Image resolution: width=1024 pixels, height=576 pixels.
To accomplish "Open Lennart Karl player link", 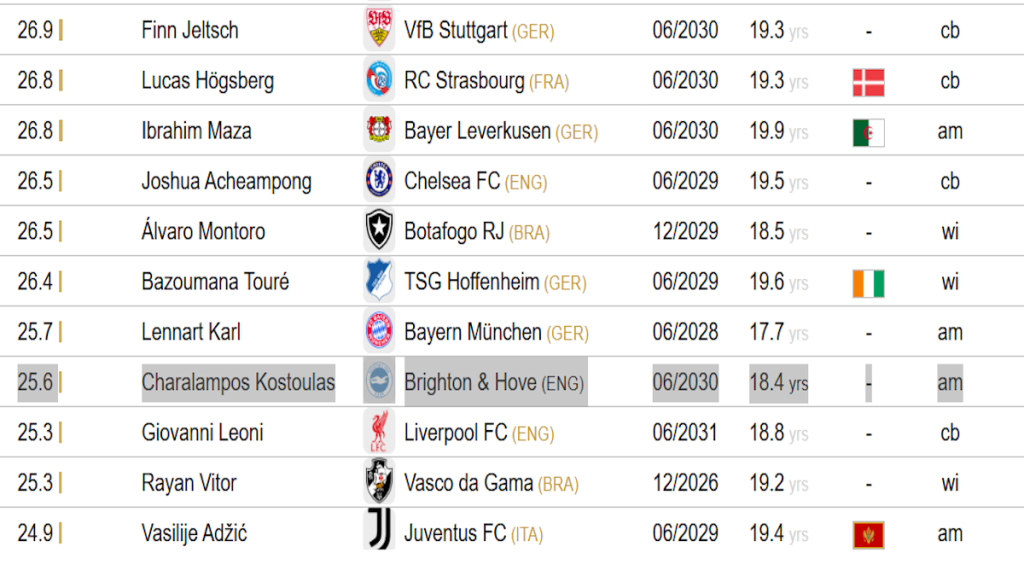I will click(x=191, y=332).
